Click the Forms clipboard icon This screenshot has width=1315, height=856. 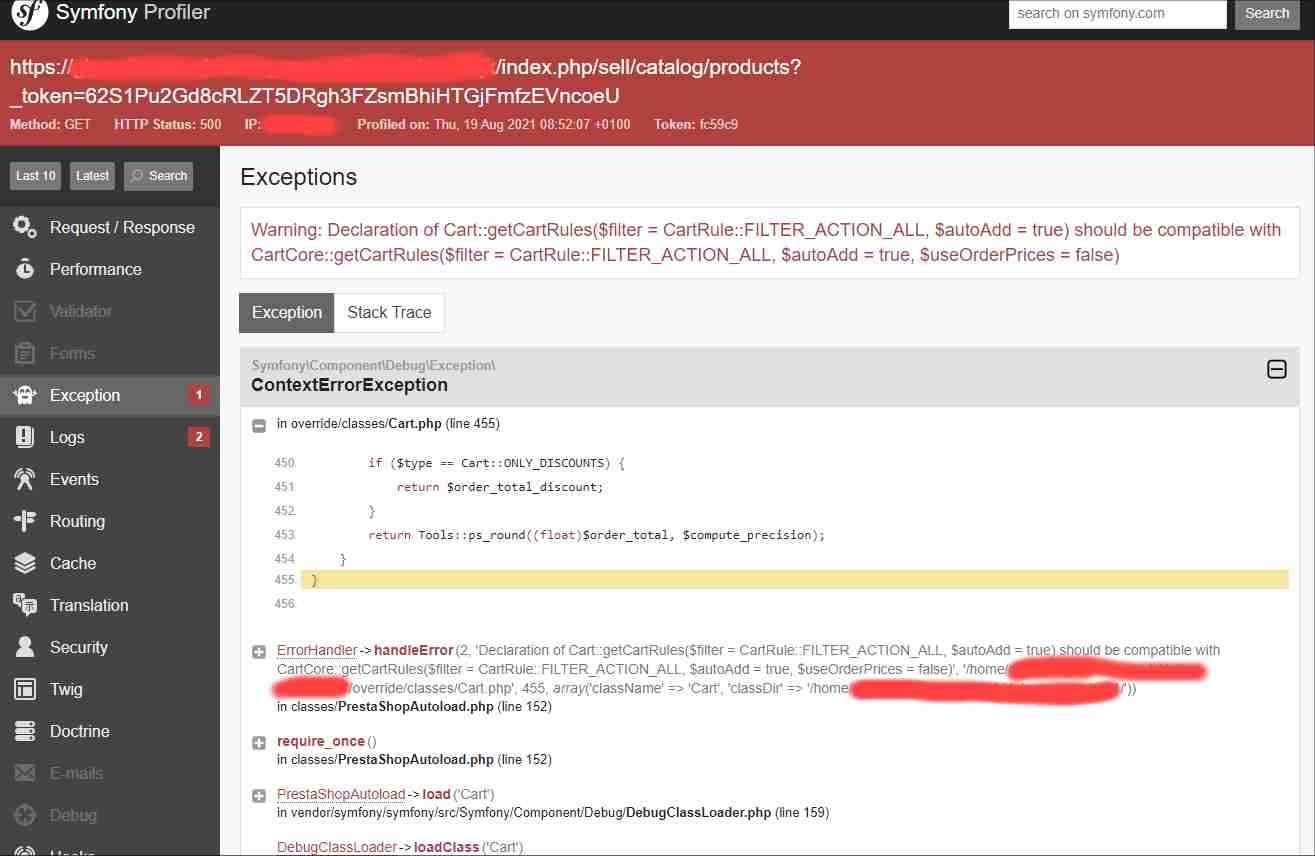tap(25, 353)
